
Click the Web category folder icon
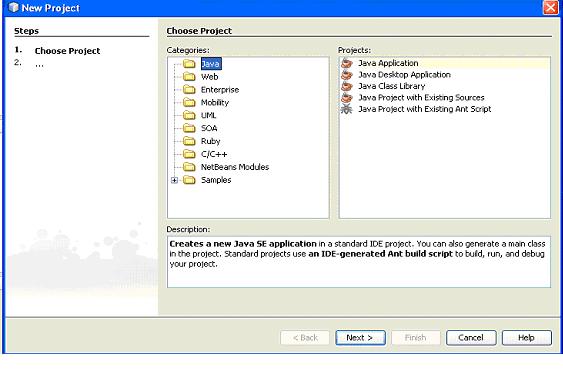pyautogui.click(x=189, y=77)
